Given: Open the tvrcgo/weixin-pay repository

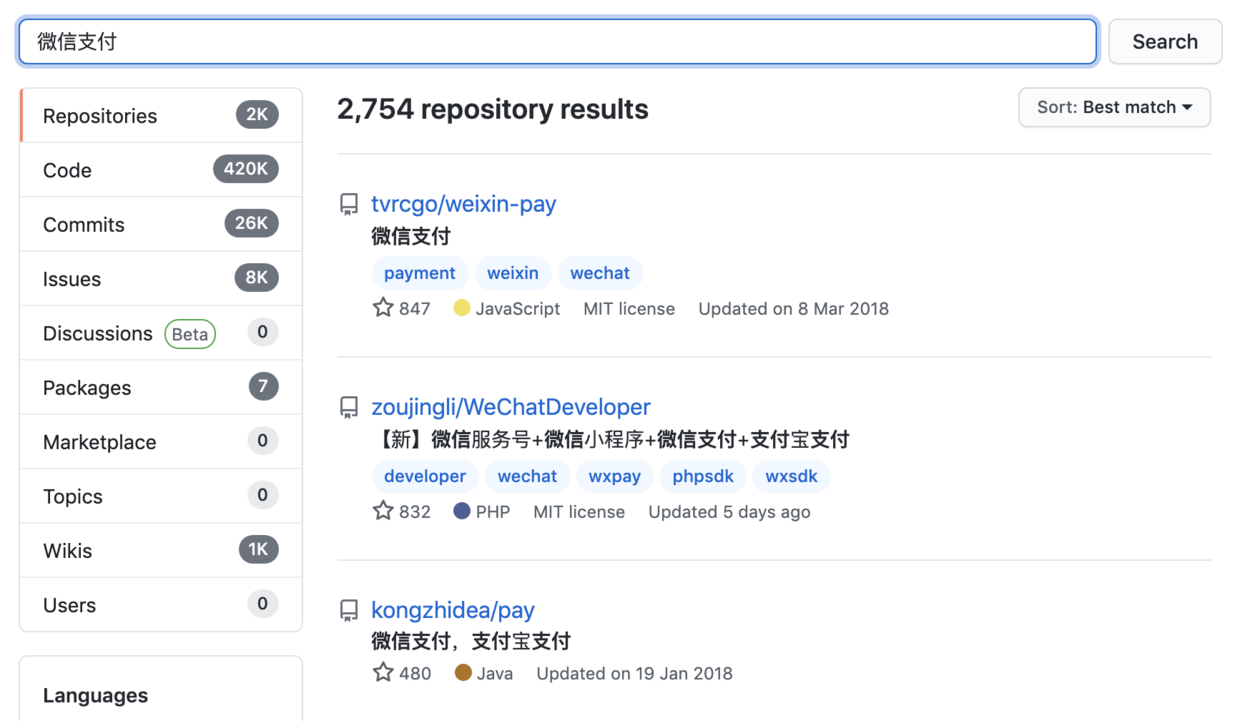Looking at the screenshot, I should 463,204.
